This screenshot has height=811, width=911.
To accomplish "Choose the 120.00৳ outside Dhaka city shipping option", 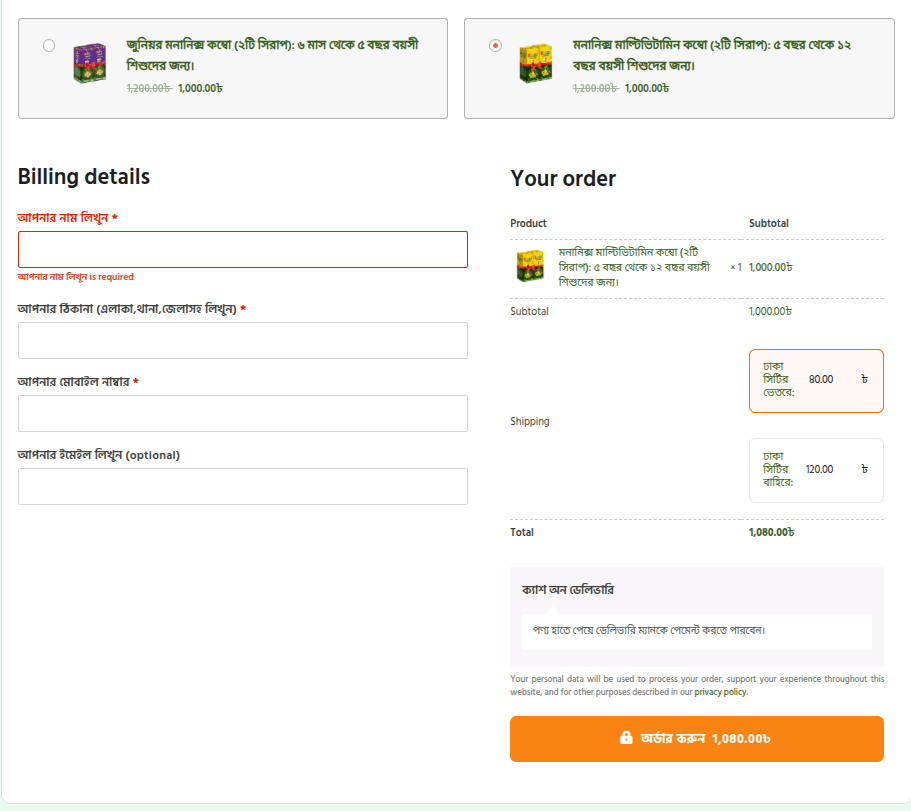I will click(815, 469).
